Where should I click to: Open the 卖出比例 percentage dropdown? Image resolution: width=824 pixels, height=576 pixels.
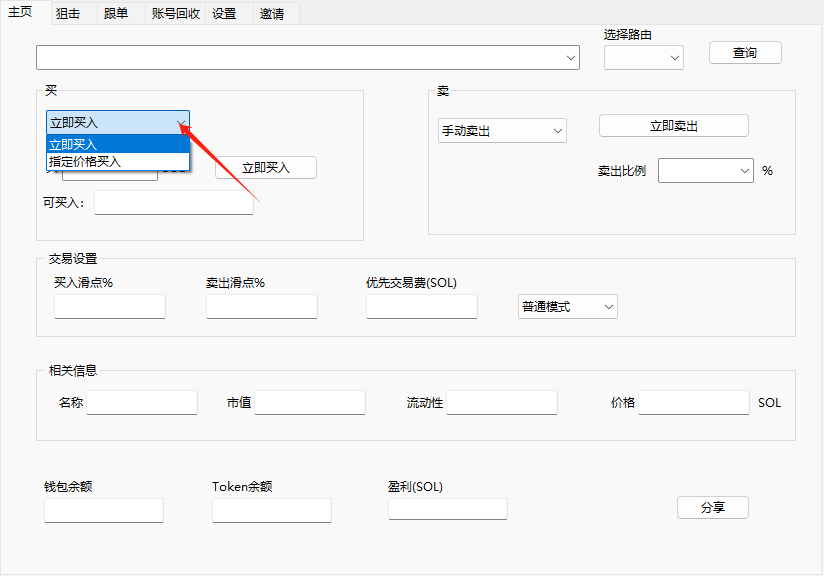pyautogui.click(x=706, y=171)
